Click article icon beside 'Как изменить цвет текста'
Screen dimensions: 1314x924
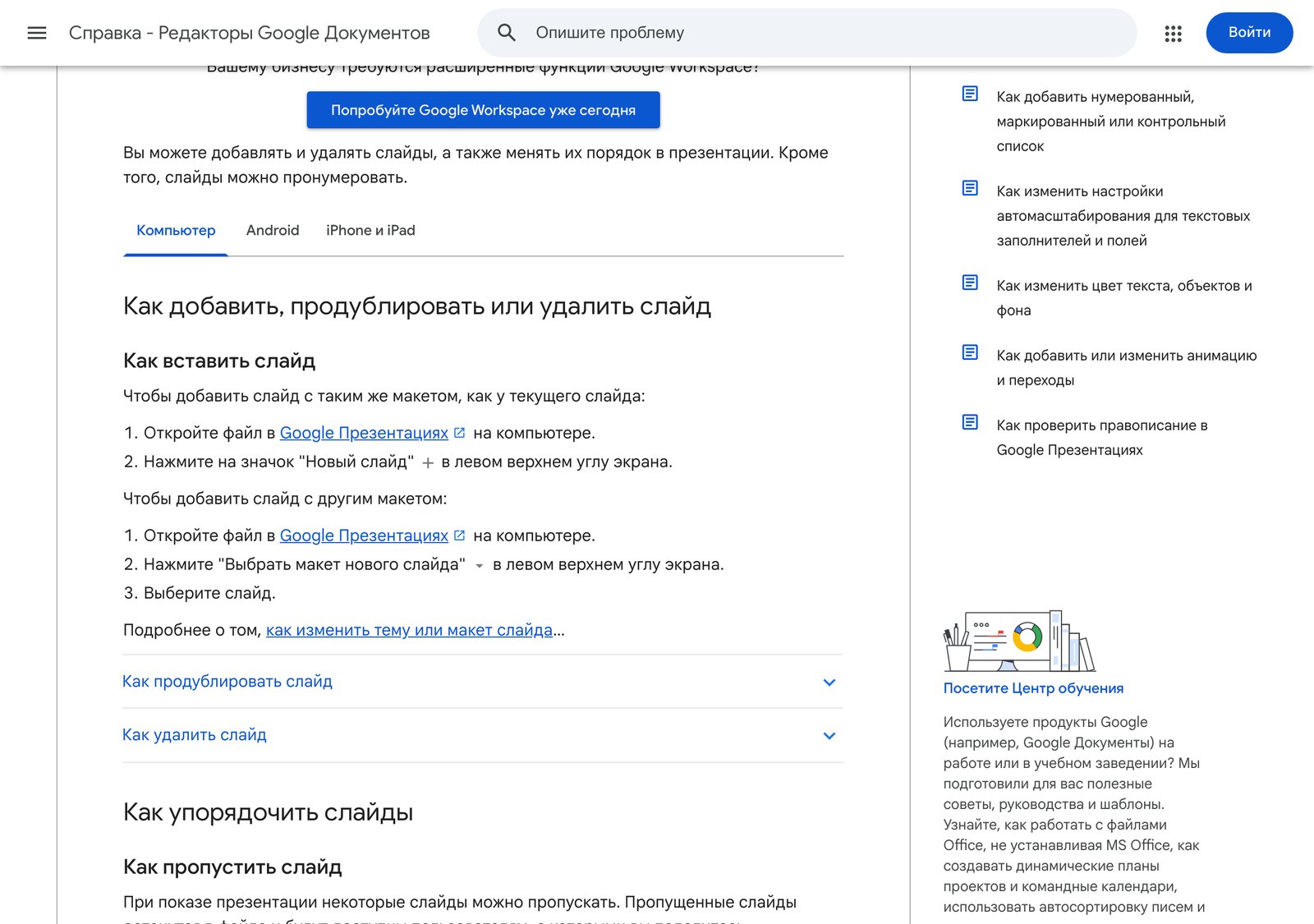pos(970,283)
